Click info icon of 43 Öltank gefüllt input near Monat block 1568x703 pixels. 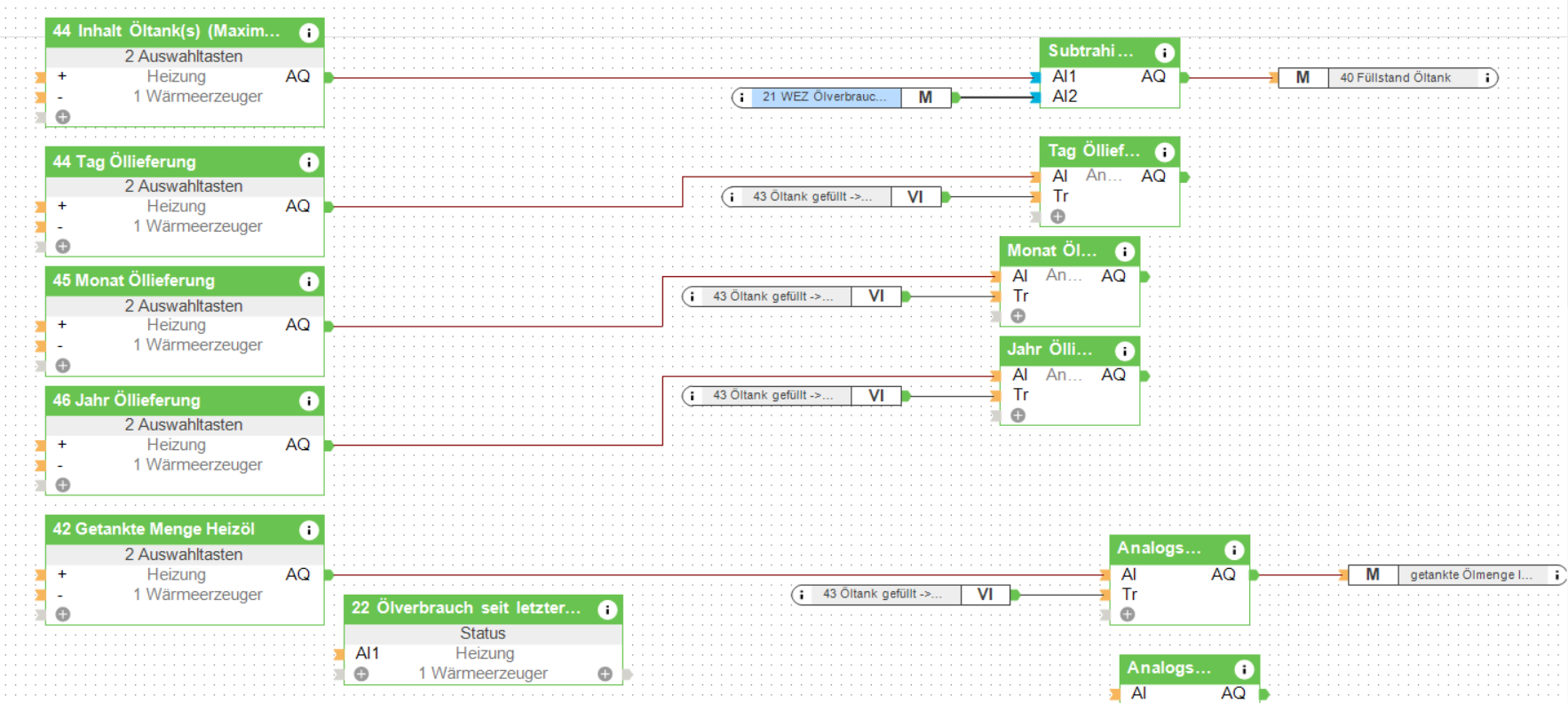click(692, 296)
